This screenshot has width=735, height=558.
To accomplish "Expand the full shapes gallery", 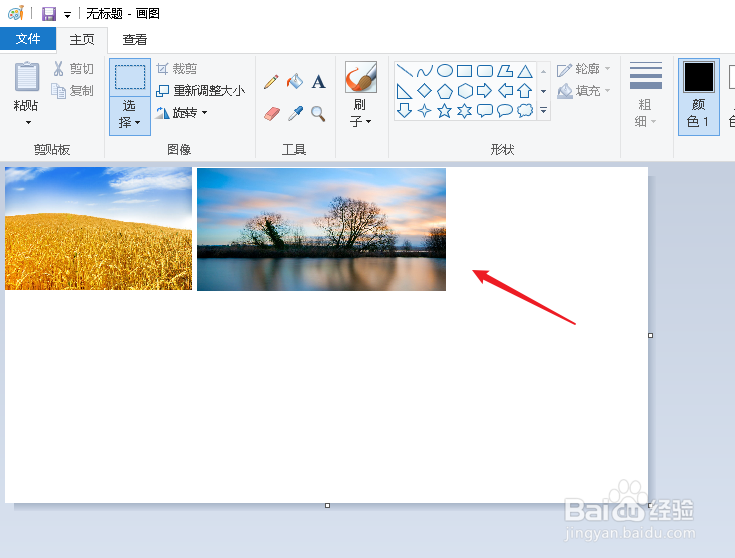I will tap(544, 111).
